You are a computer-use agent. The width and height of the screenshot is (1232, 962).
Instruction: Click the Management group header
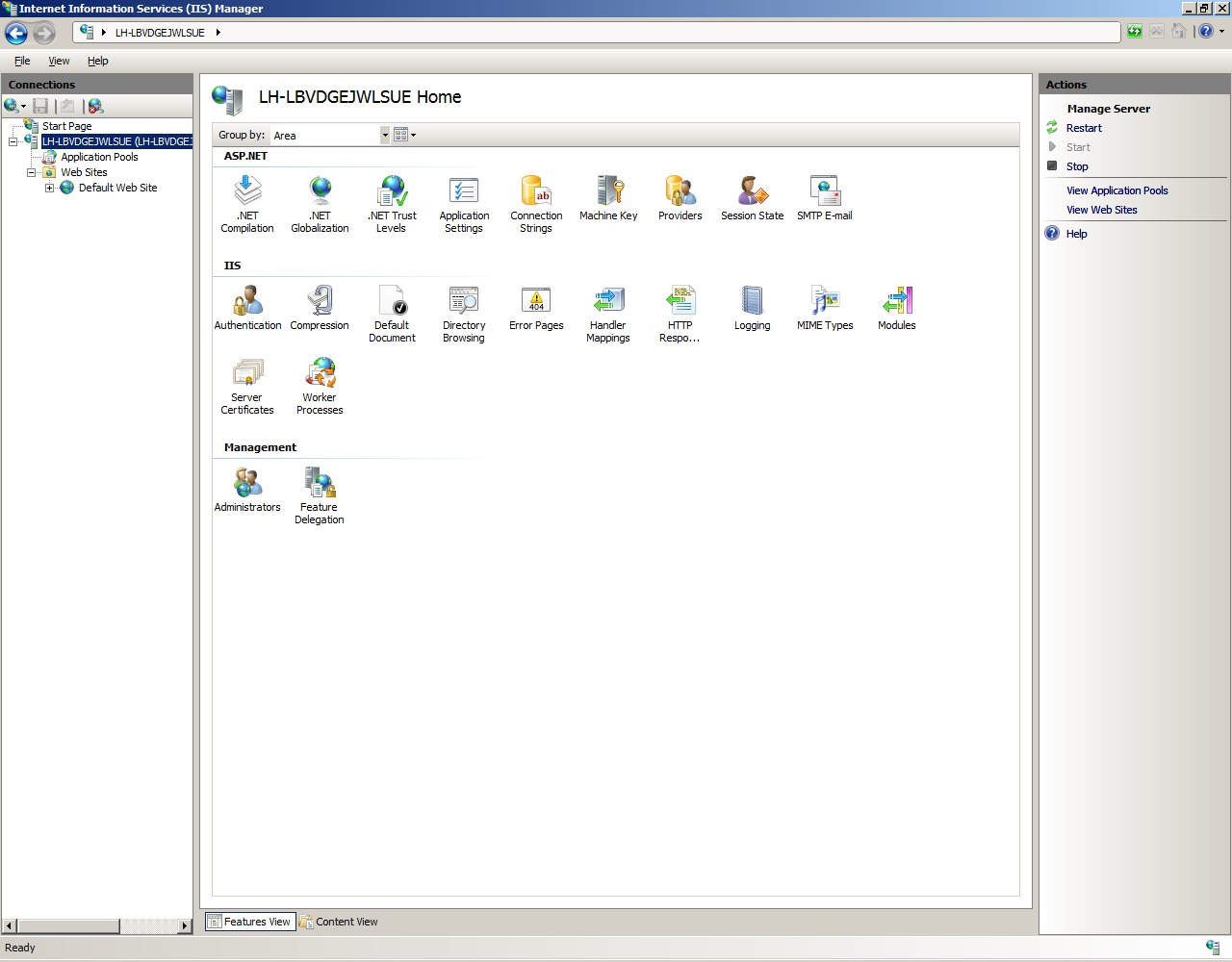(260, 447)
